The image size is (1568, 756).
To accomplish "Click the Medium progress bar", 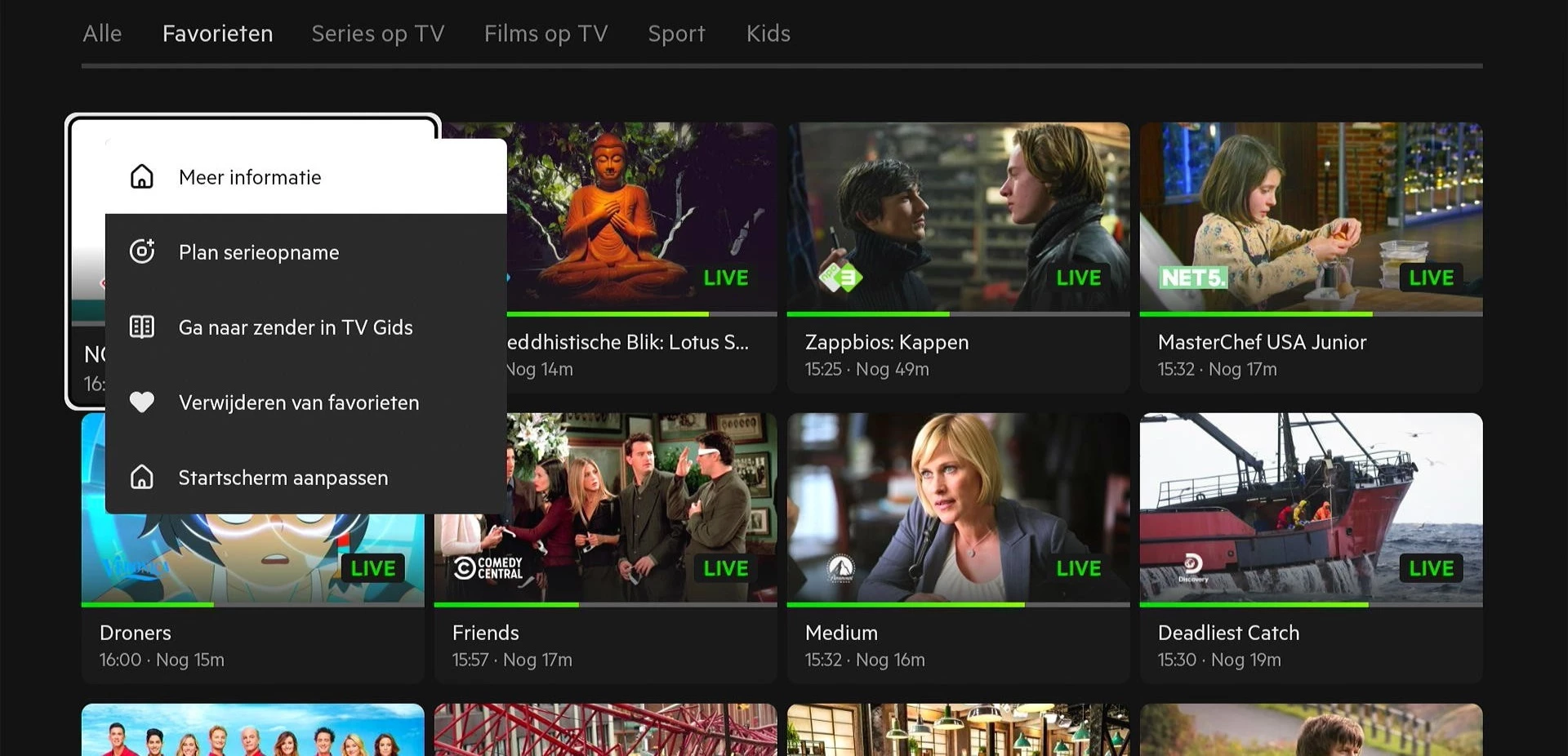I will [x=959, y=604].
